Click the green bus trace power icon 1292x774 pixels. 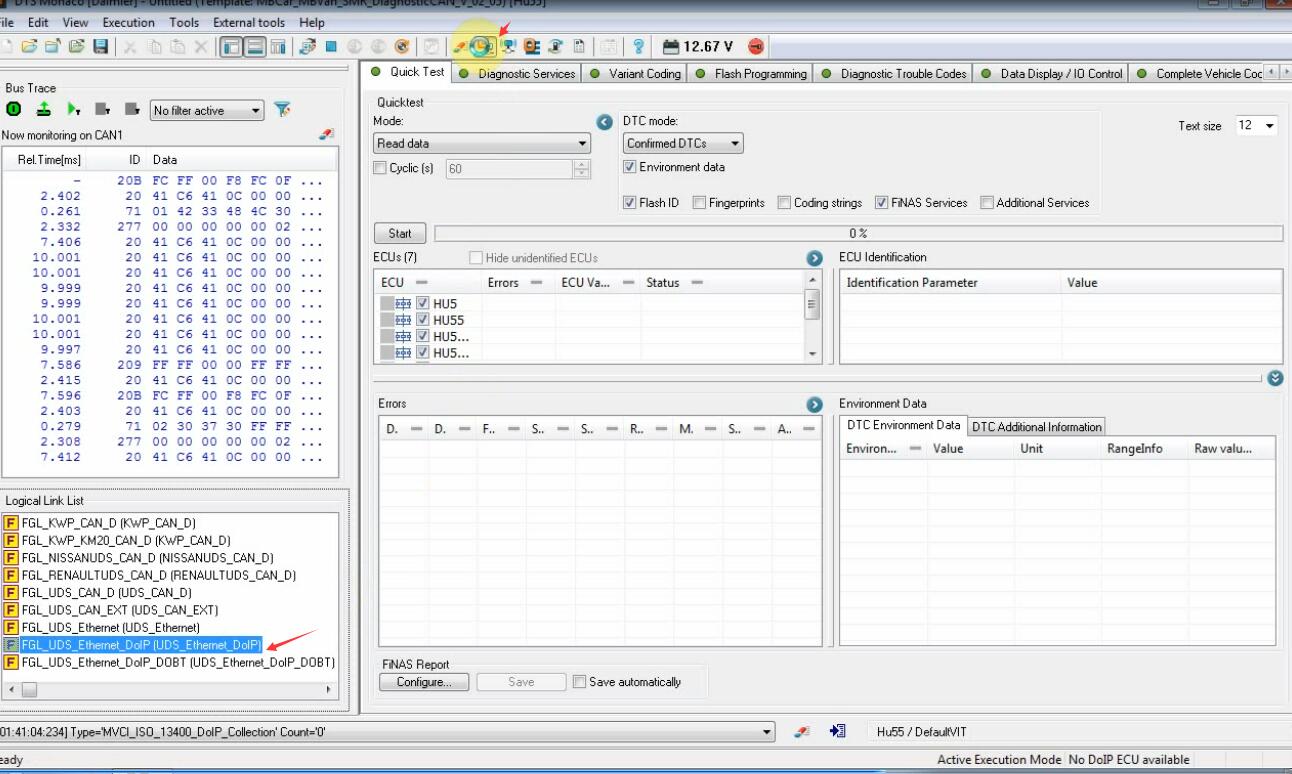tap(14, 110)
